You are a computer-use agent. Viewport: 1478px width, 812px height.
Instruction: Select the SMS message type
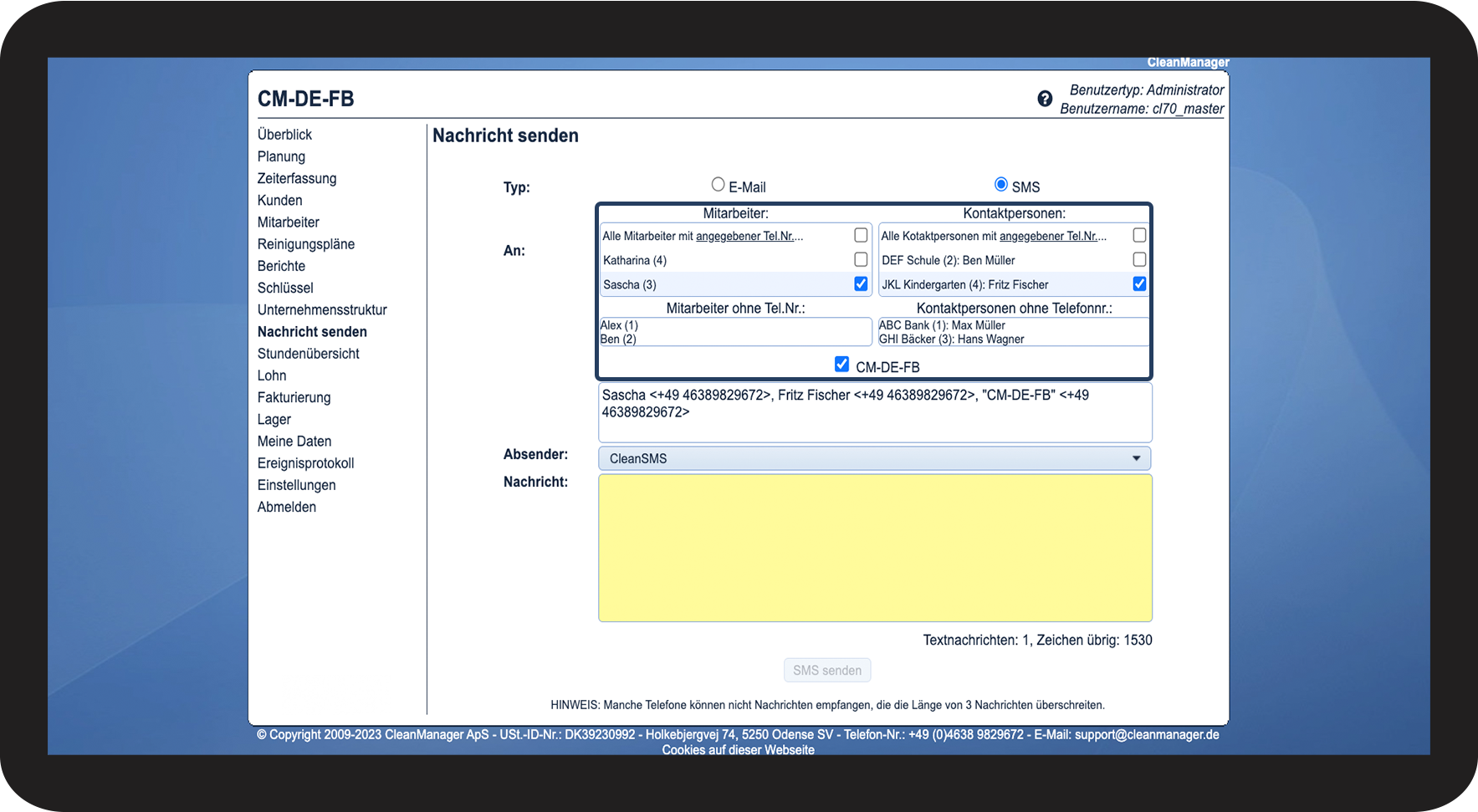pos(1000,185)
